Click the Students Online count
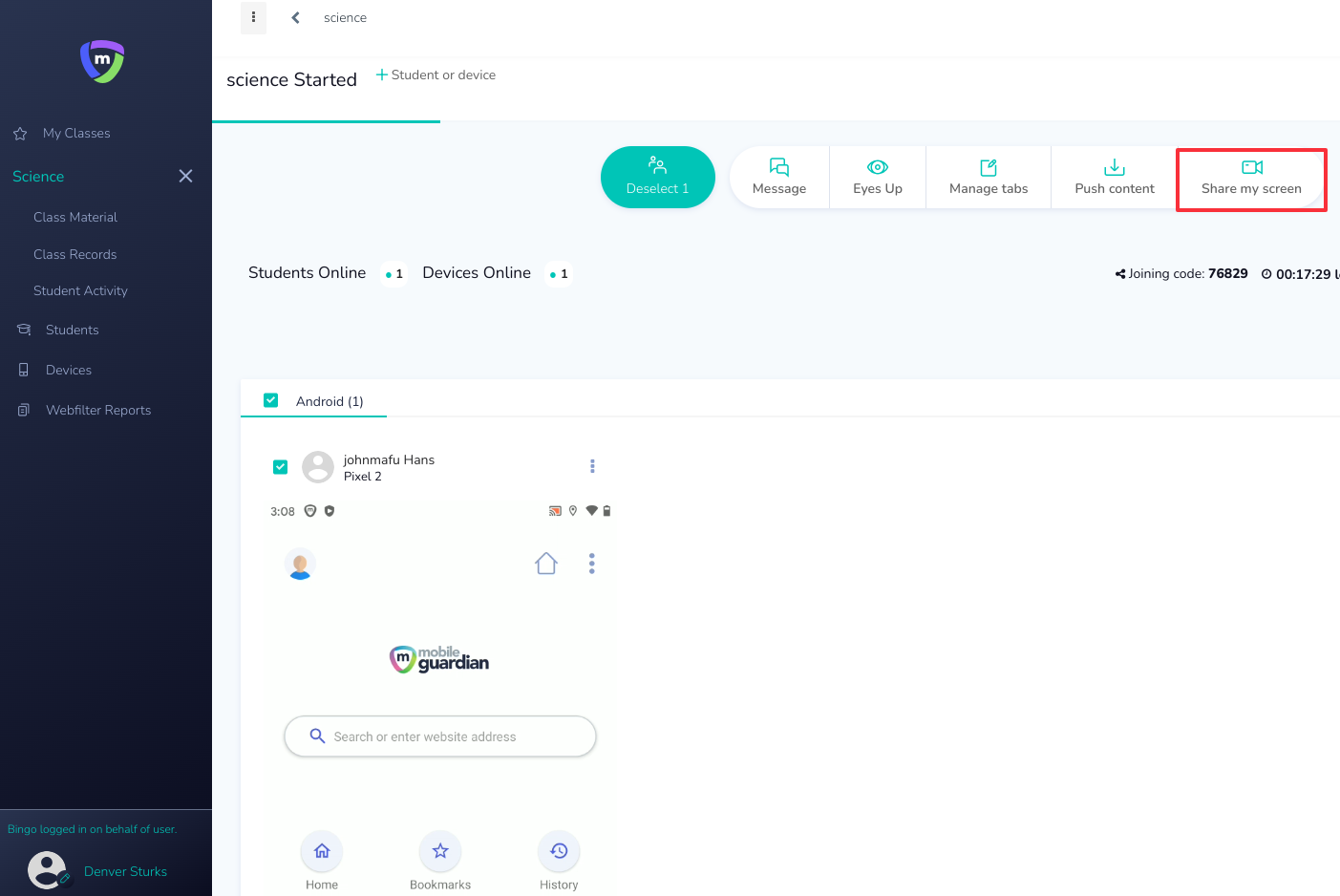The height and width of the screenshot is (896, 1340). tap(394, 274)
